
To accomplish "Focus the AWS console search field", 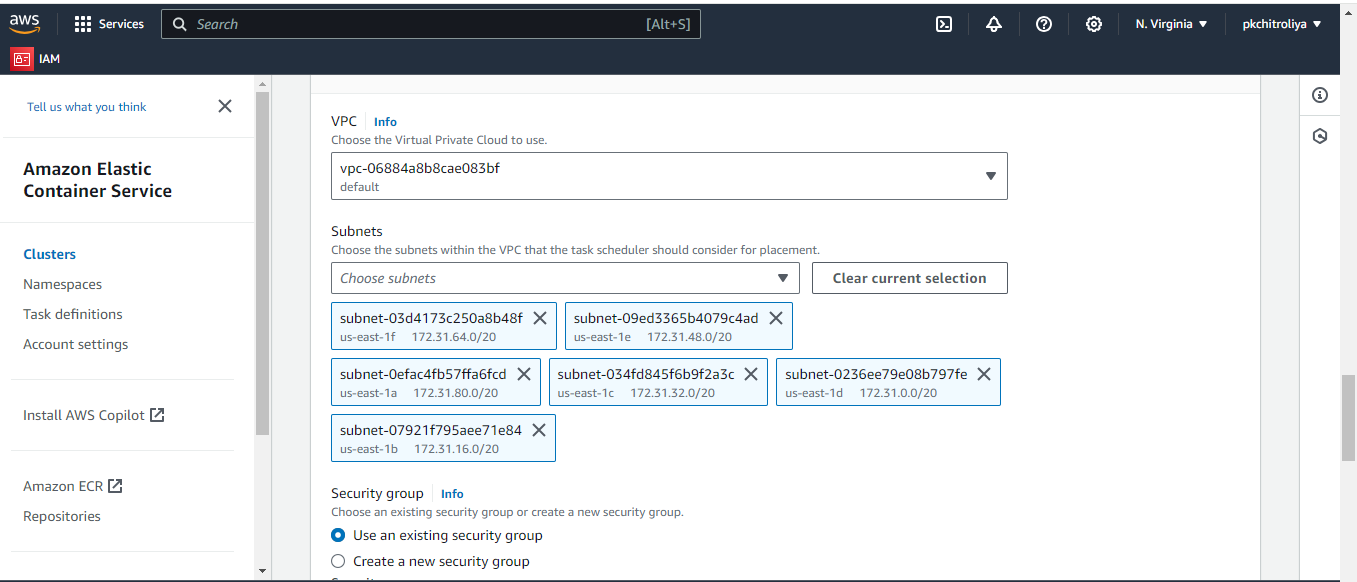I will pyautogui.click(x=431, y=24).
